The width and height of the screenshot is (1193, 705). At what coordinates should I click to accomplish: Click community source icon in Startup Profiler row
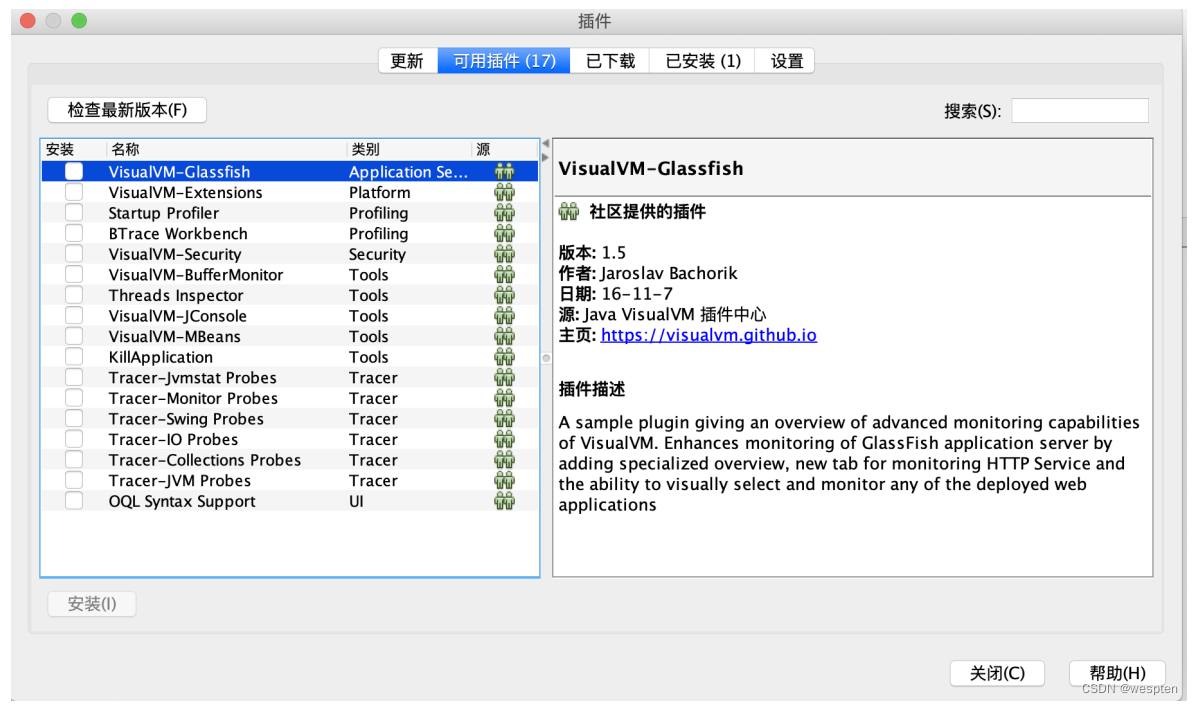[x=504, y=212]
